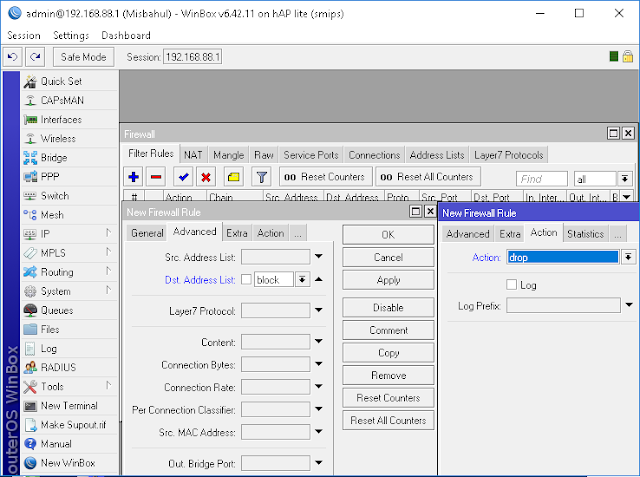Open the Settings menu
Screen dimensions: 640x477
tap(71, 35)
